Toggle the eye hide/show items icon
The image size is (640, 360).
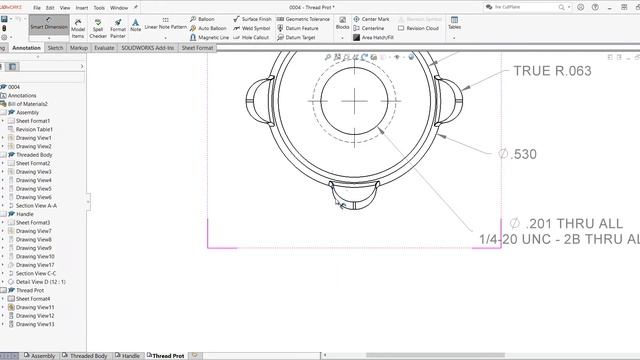pos(397,58)
